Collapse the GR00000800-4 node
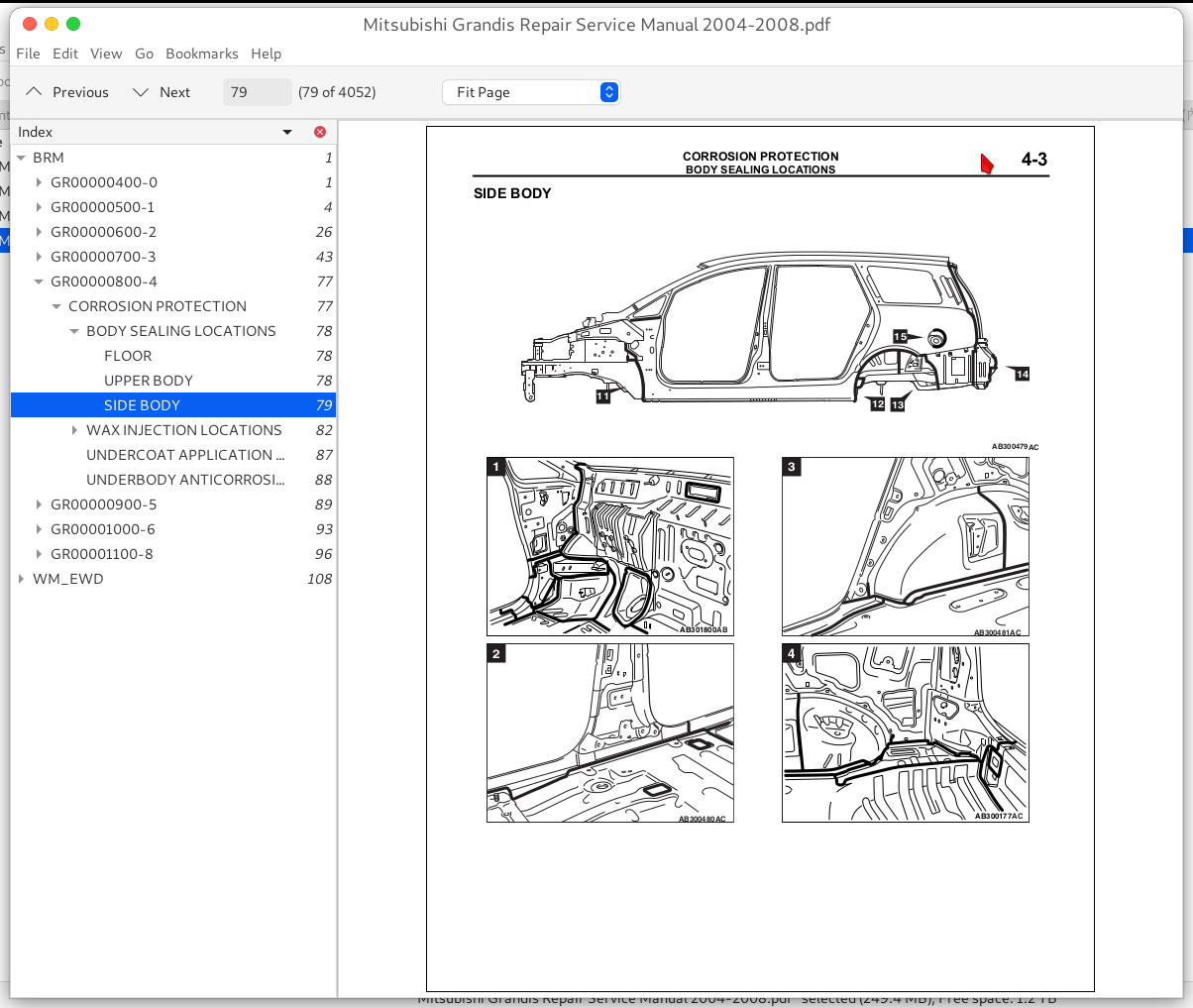The width and height of the screenshot is (1193, 1008). tap(39, 281)
